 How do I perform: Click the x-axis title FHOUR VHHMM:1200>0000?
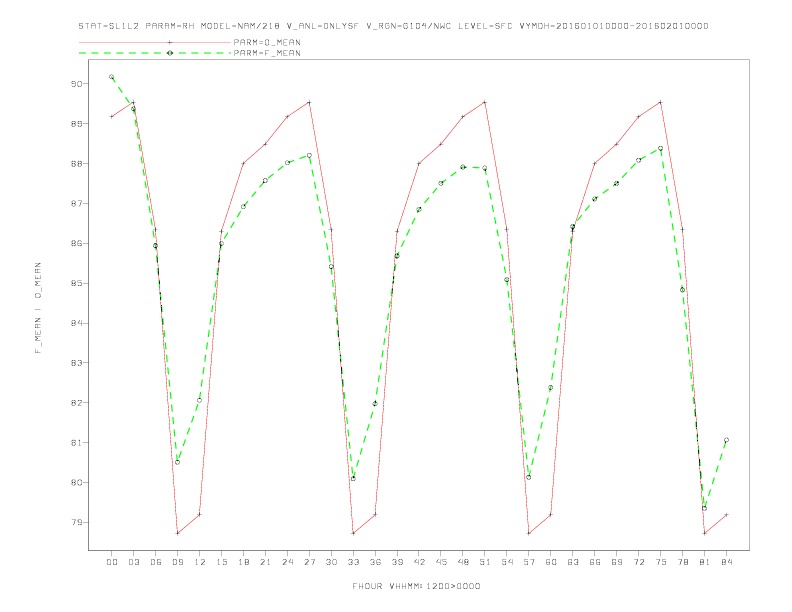[416, 586]
